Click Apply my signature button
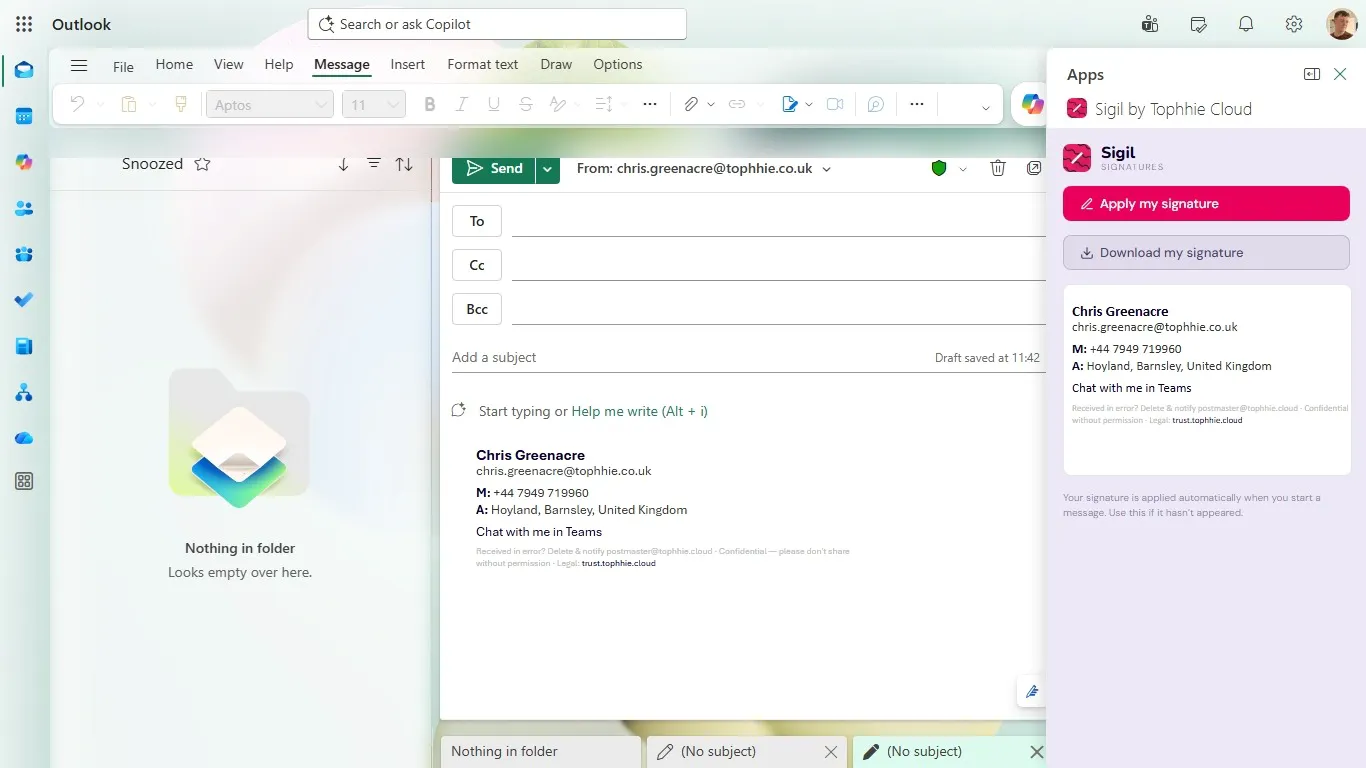Screen dimensions: 1366x768 pyautogui.click(x=1206, y=204)
